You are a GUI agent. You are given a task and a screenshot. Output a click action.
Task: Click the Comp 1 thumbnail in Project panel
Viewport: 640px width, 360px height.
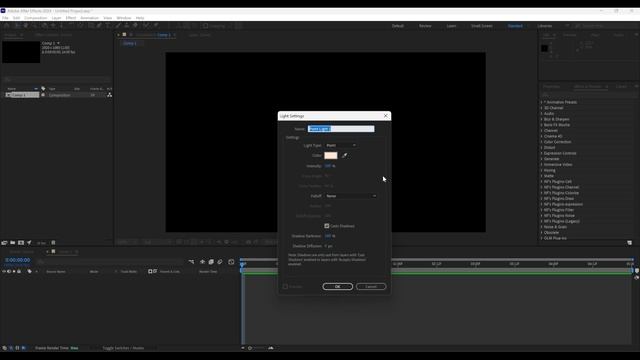21,52
